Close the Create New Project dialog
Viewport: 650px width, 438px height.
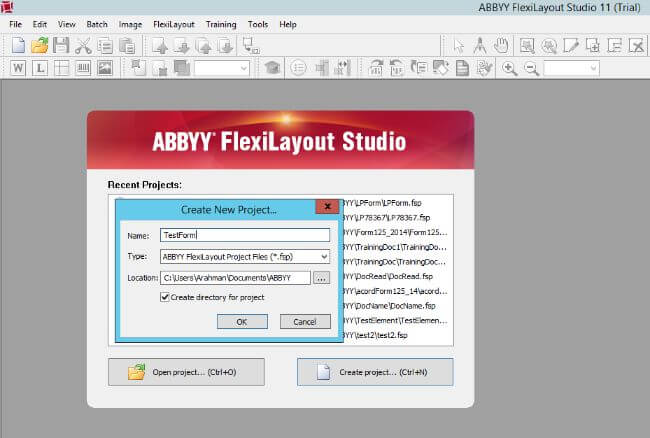pos(327,206)
